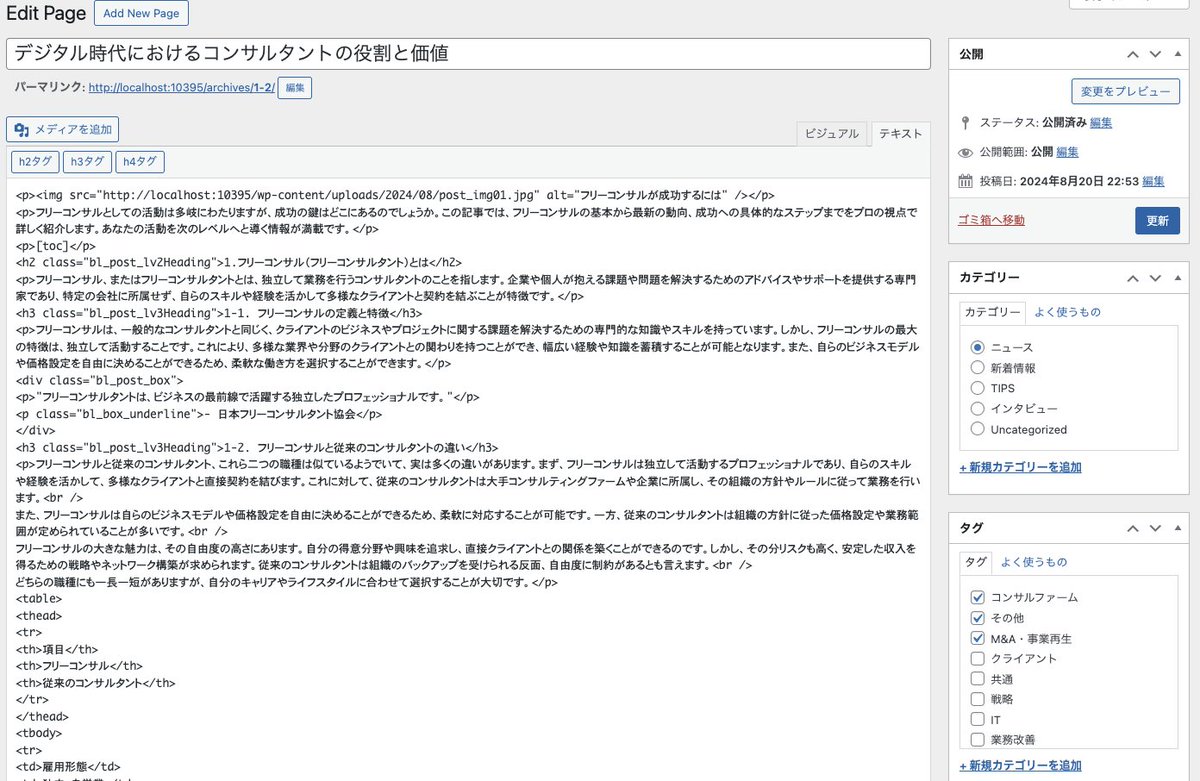Insert h3タグ quicktag

pos(87,162)
